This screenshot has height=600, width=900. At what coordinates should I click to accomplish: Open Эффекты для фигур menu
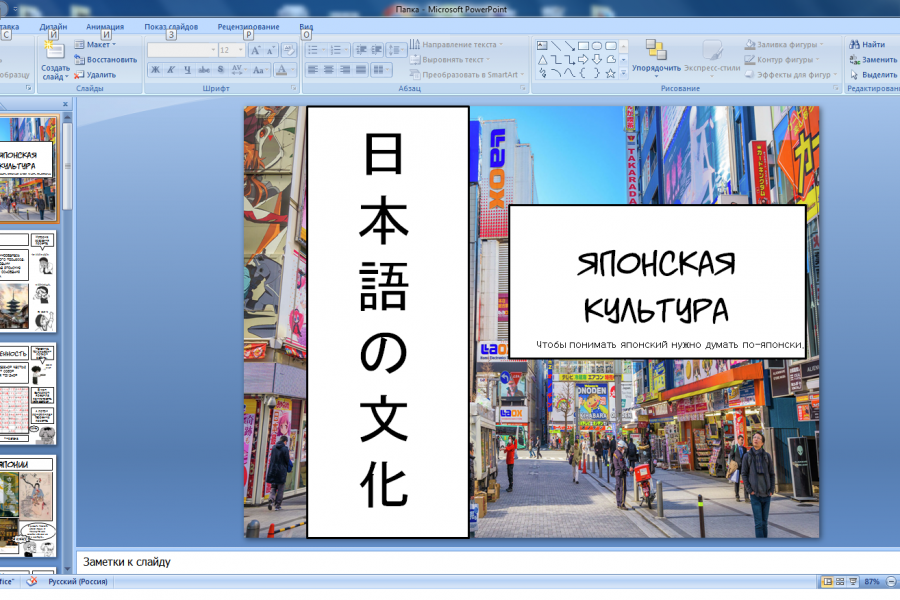click(791, 75)
